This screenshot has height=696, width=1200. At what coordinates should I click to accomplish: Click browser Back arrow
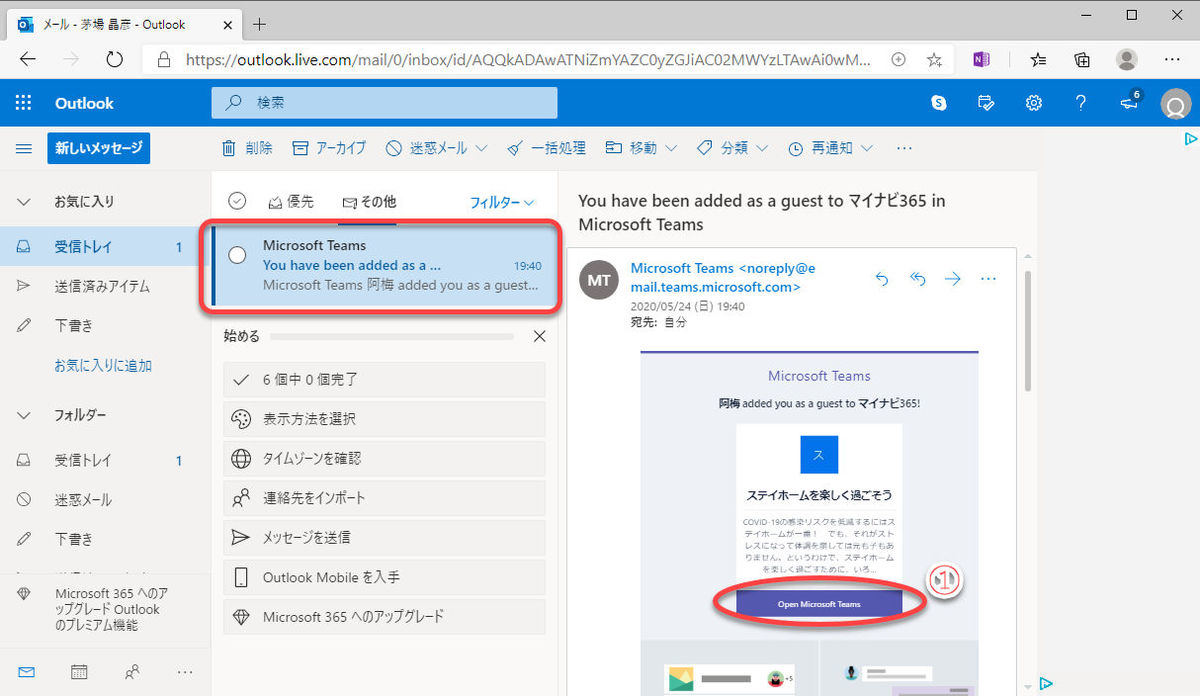point(27,60)
